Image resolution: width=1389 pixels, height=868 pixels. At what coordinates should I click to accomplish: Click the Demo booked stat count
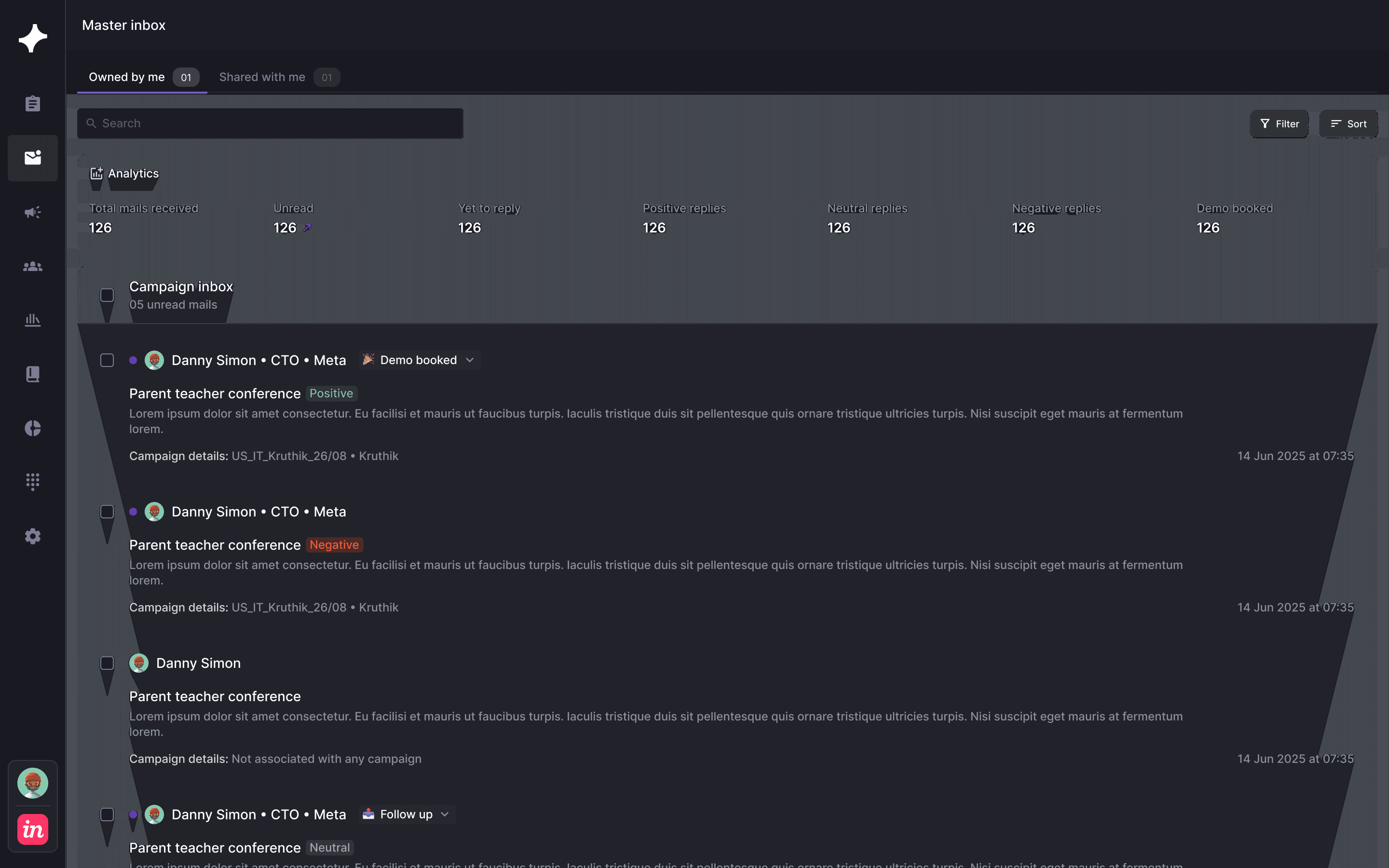(x=1208, y=228)
